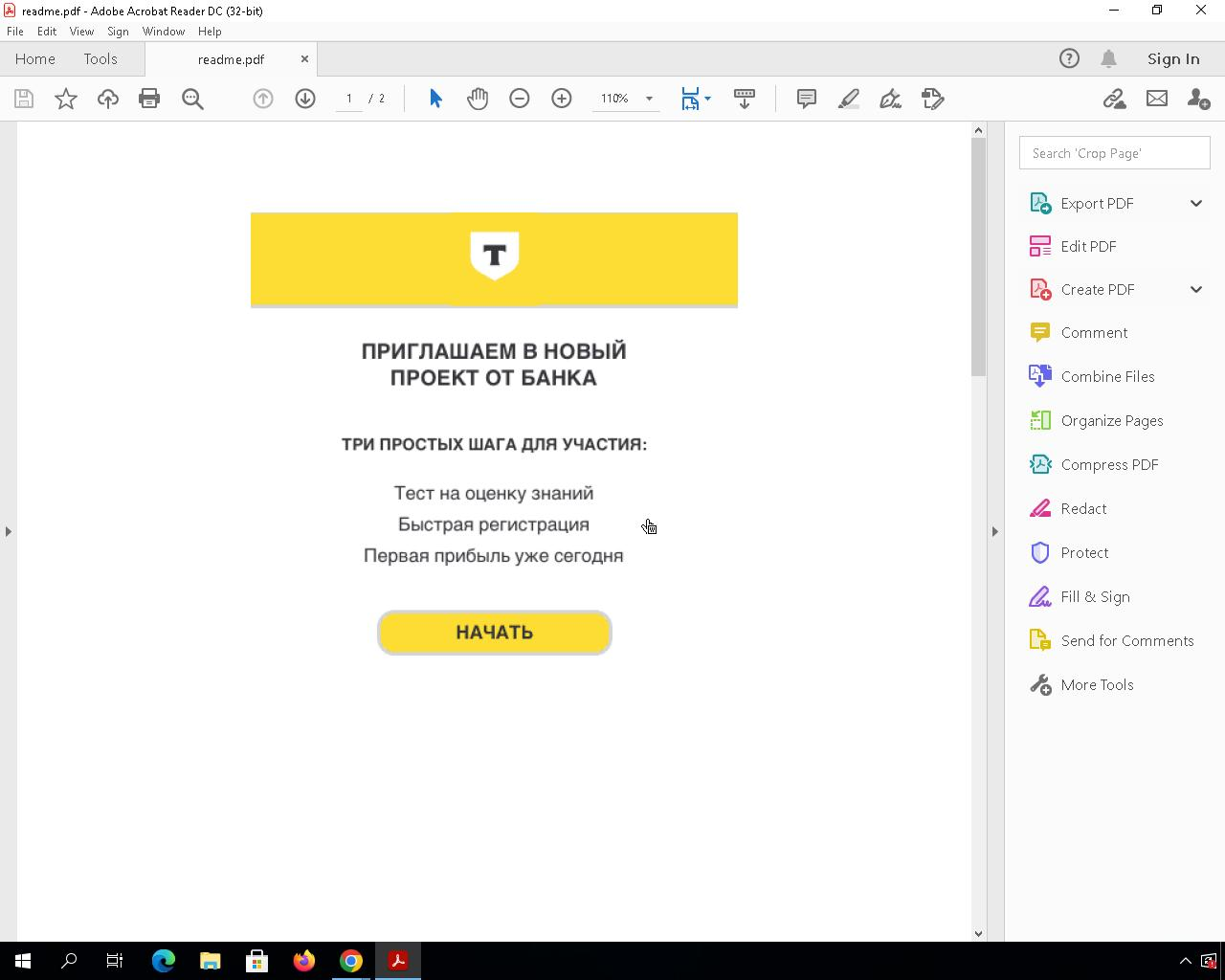Click the page number field

[x=349, y=99]
